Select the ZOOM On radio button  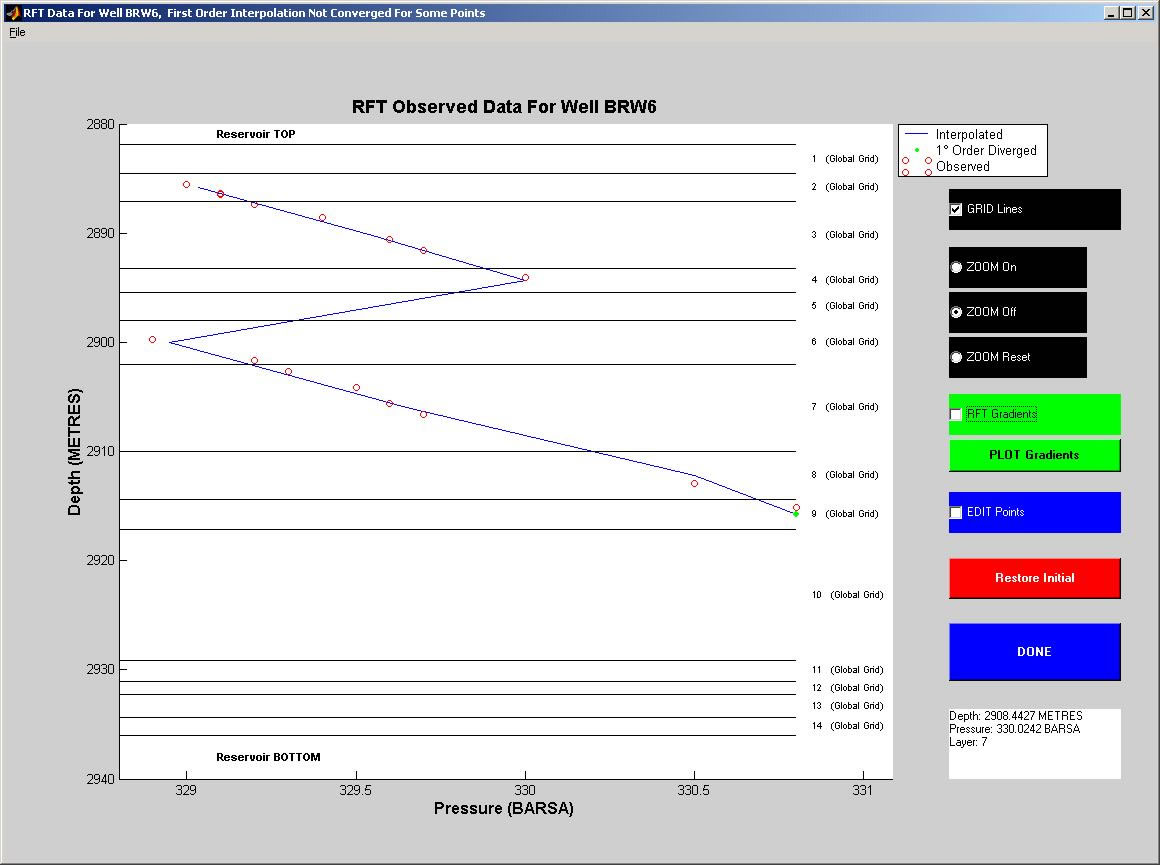click(x=956, y=267)
